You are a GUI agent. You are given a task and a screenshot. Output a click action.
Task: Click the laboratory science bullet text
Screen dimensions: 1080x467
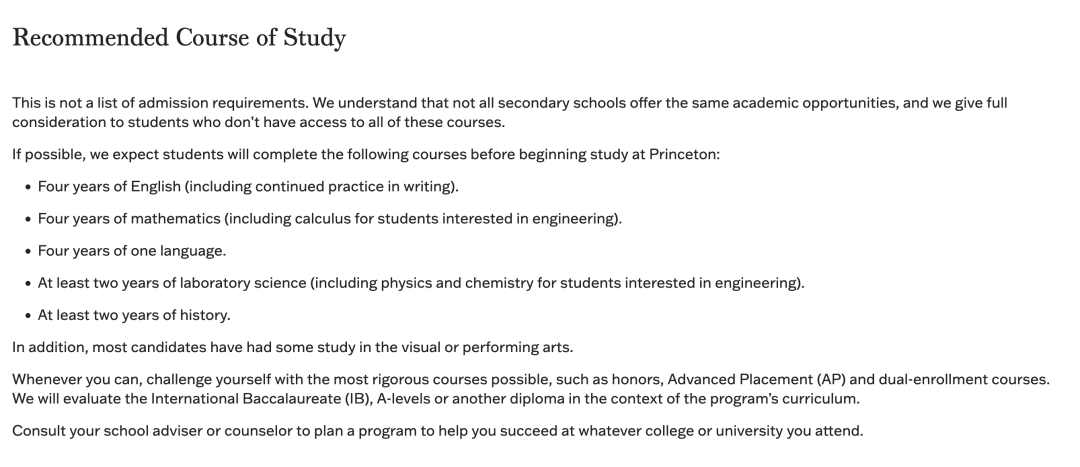click(x=421, y=283)
